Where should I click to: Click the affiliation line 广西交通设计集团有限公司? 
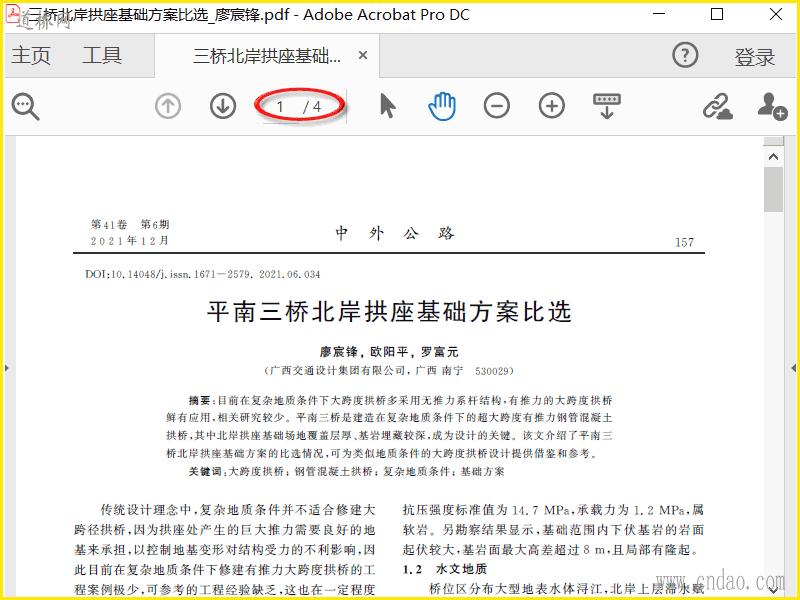(389, 371)
